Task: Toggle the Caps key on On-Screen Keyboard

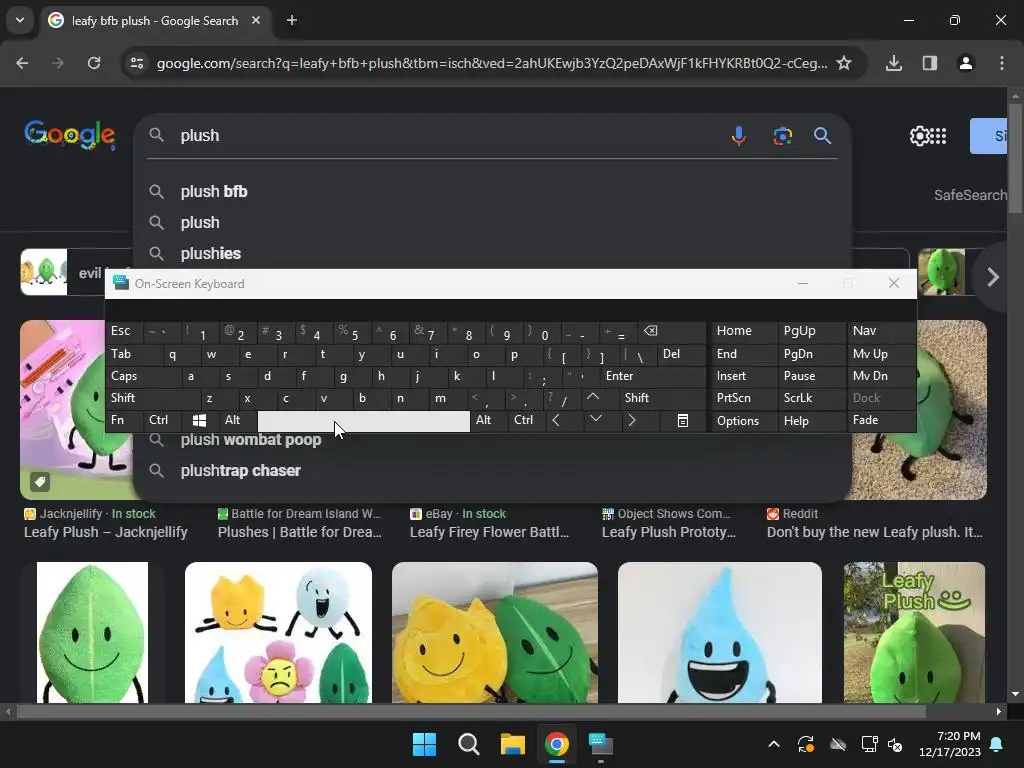Action: 143,376
